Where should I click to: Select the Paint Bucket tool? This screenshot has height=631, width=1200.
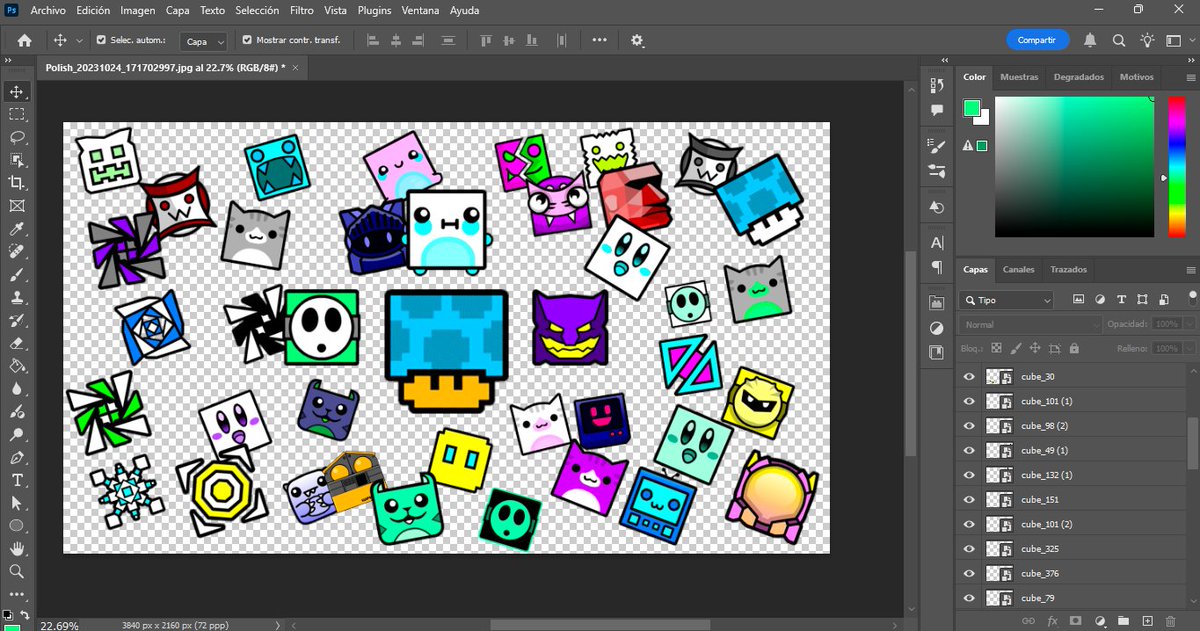tap(16, 366)
